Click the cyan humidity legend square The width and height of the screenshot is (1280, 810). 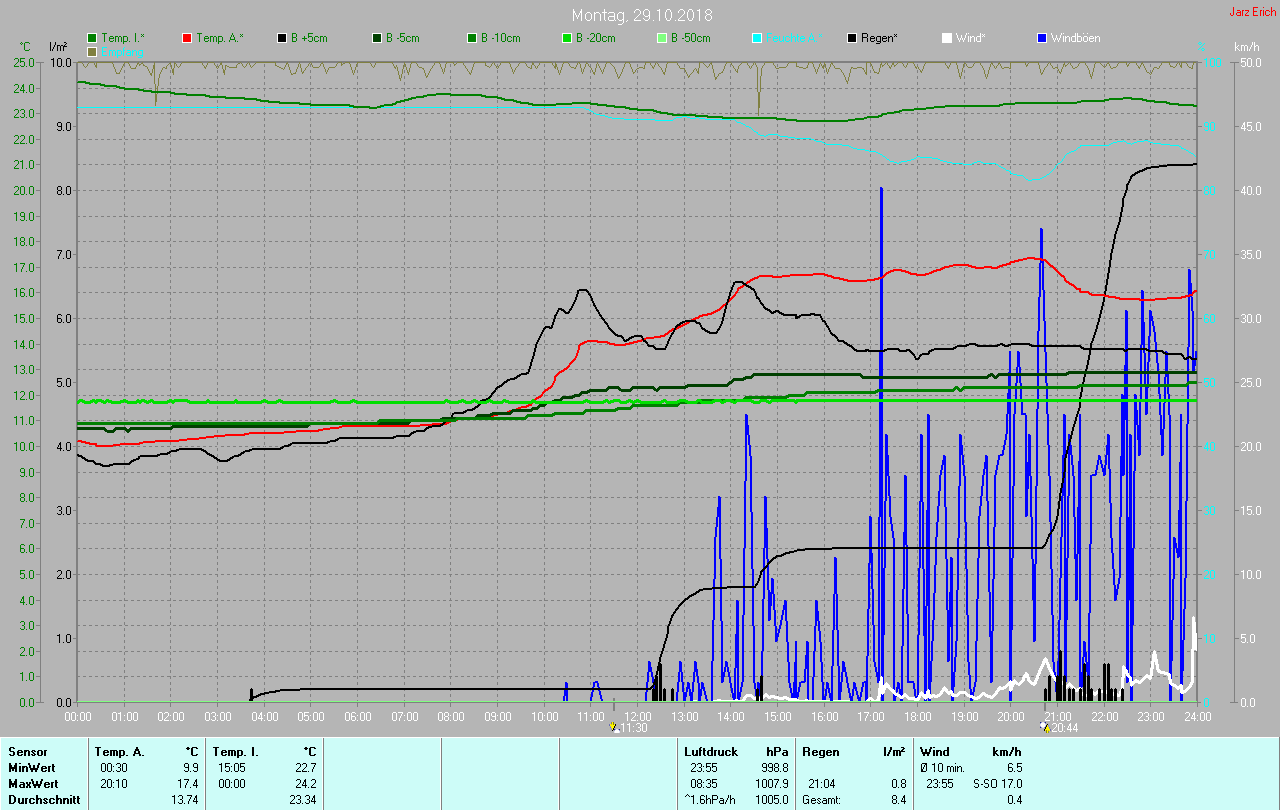[757, 38]
